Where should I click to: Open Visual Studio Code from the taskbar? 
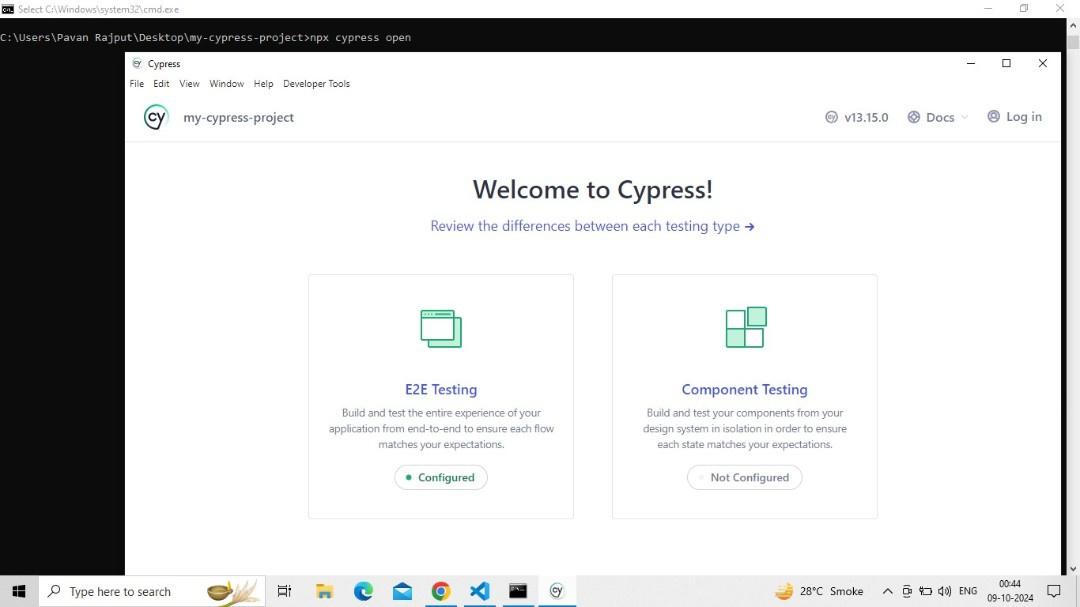tap(480, 591)
